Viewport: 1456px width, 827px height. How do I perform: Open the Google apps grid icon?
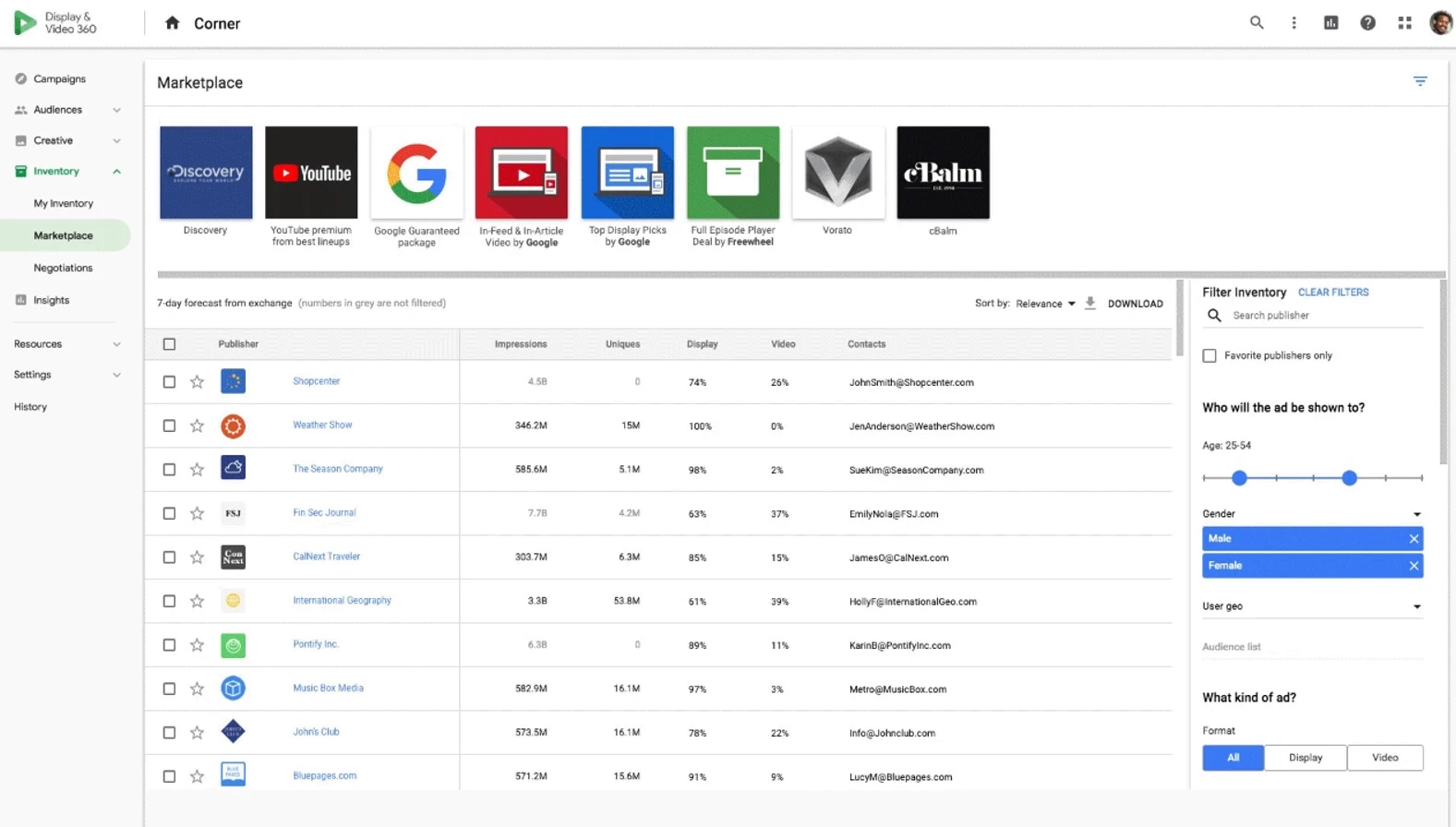1404,23
